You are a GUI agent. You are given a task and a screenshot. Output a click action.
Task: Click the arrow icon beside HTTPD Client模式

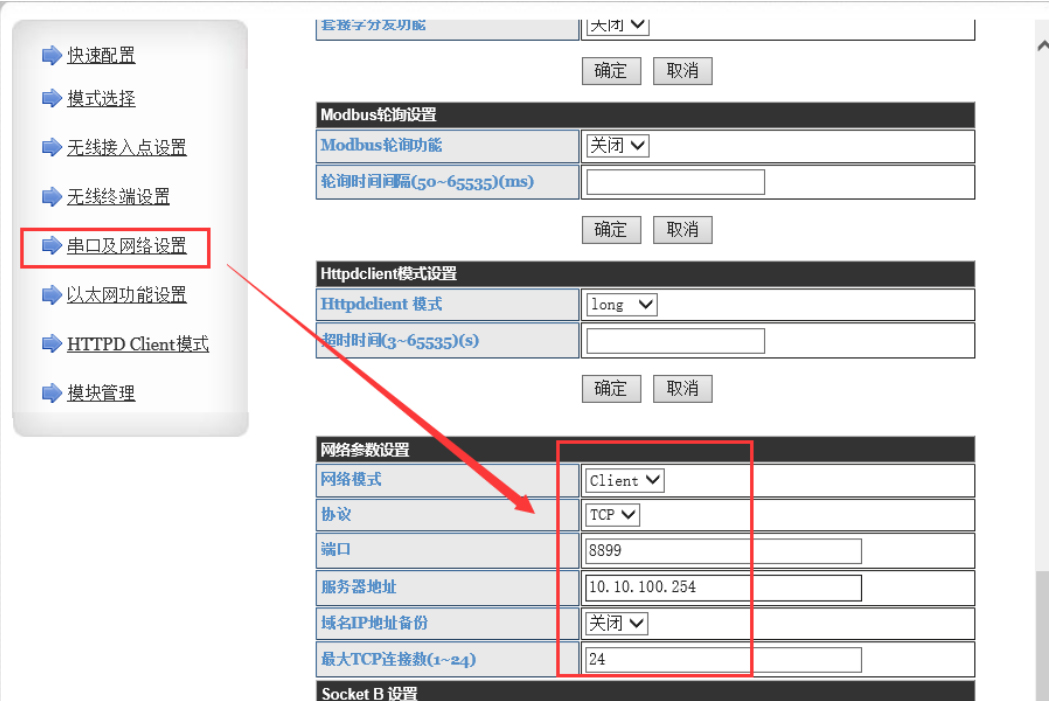(52, 344)
